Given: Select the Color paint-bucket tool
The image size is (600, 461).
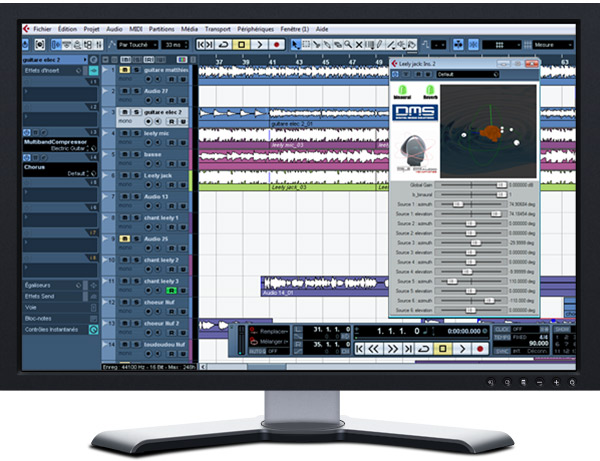Looking at the screenshot, I should pos(412,45).
